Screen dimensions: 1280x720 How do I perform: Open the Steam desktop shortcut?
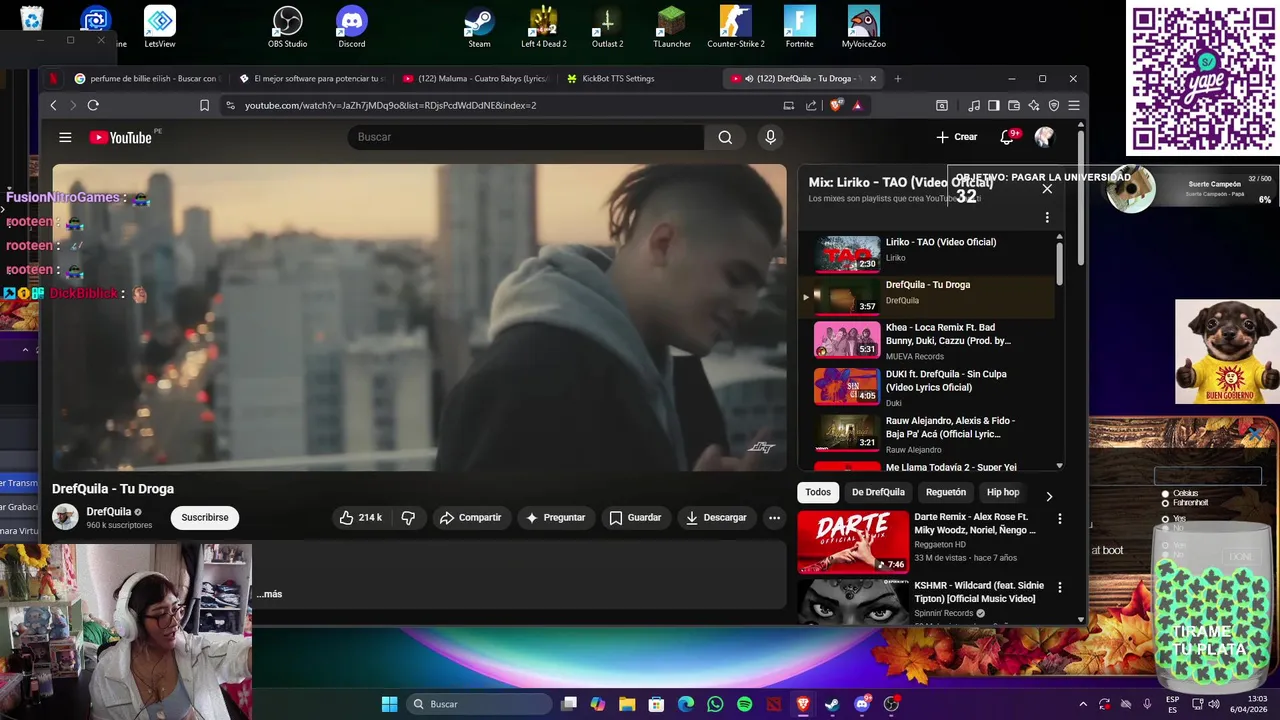click(479, 27)
